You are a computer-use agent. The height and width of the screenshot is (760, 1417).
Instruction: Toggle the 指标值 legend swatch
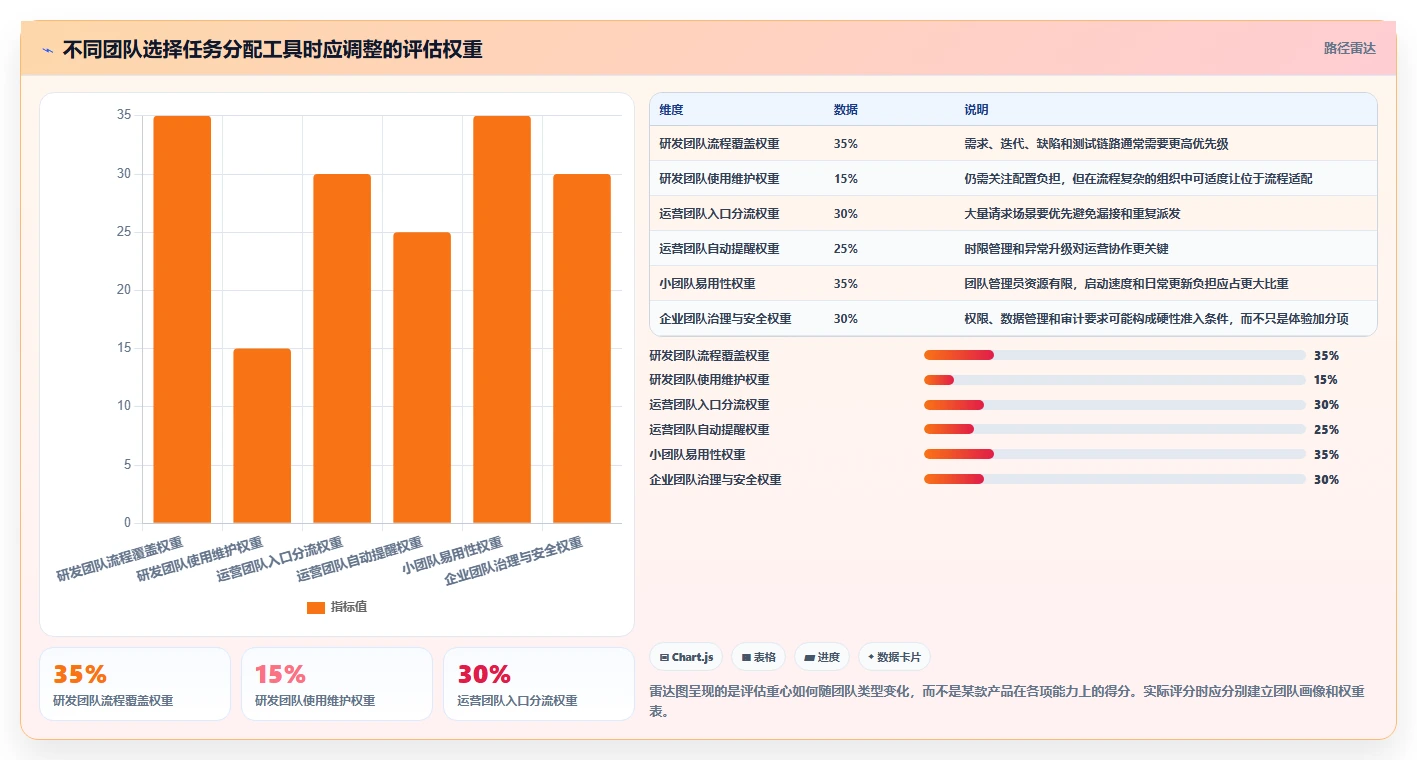pyautogui.click(x=316, y=607)
